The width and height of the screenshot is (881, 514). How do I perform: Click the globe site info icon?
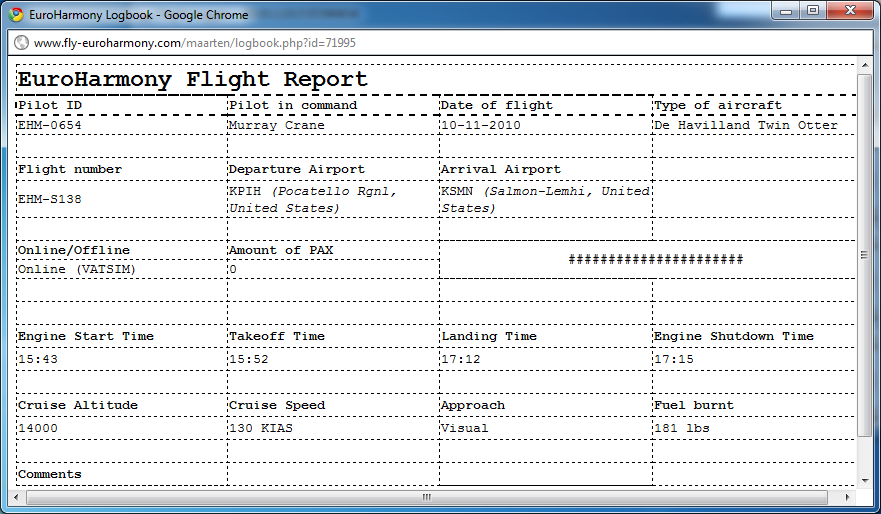coord(20,43)
